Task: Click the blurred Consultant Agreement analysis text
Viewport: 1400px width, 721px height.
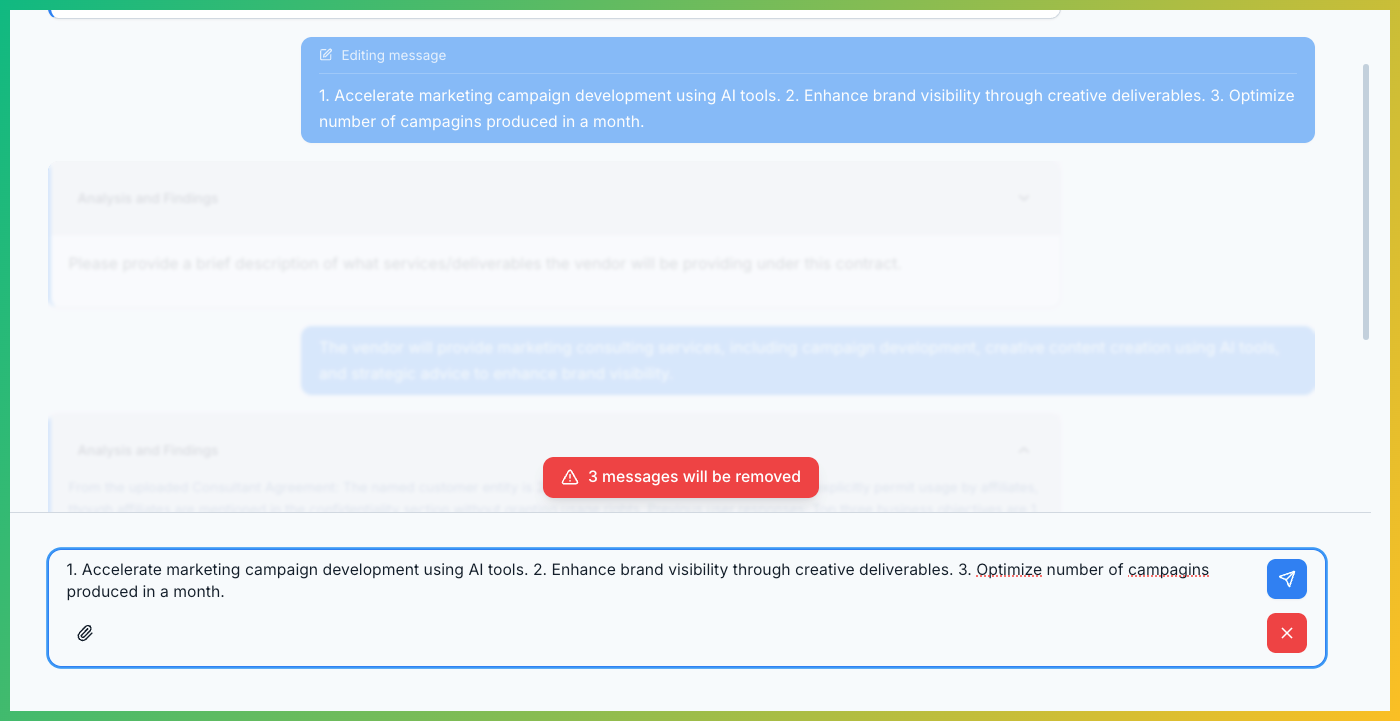Action: click(x=300, y=488)
